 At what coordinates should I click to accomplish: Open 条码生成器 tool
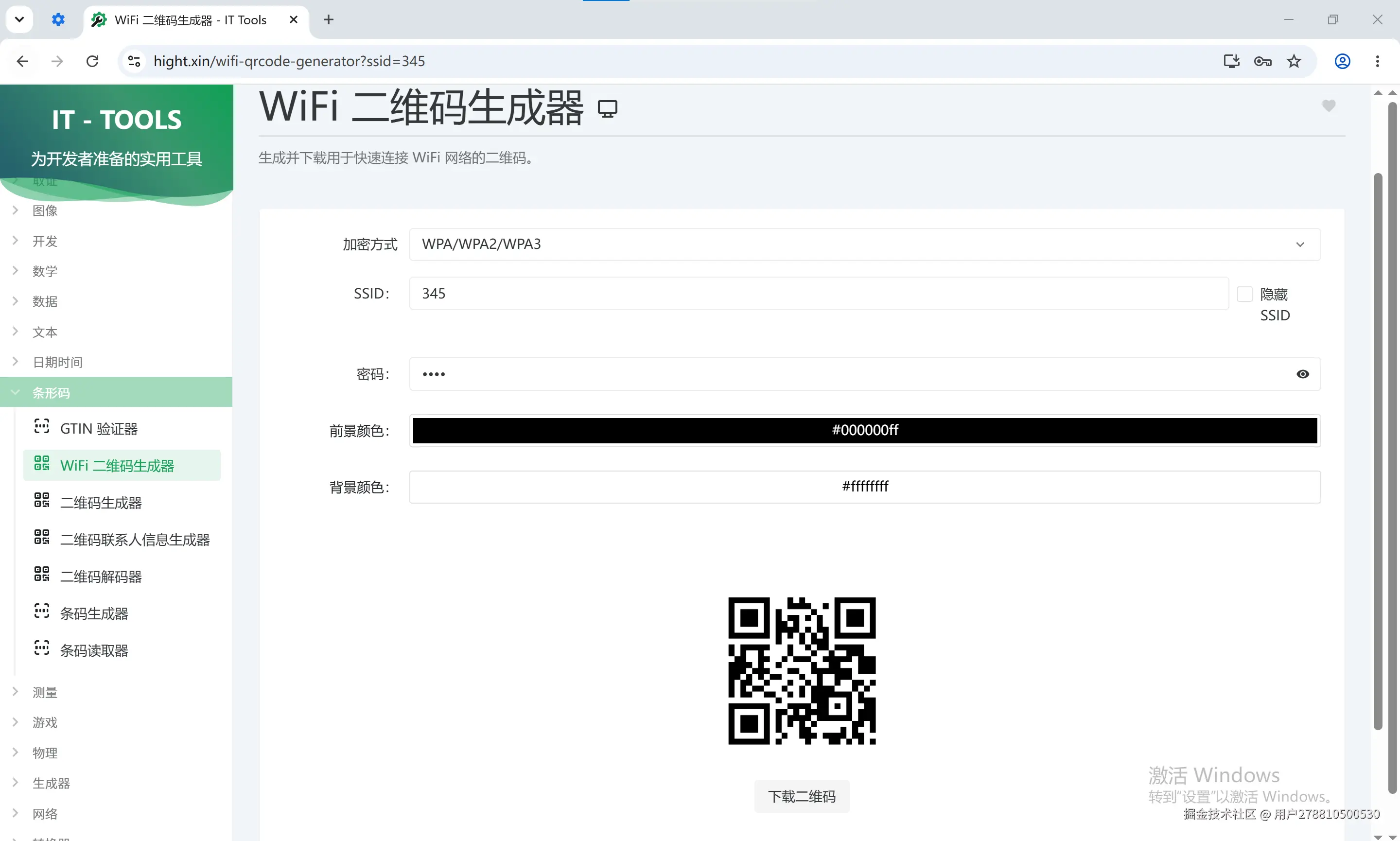pos(122,613)
